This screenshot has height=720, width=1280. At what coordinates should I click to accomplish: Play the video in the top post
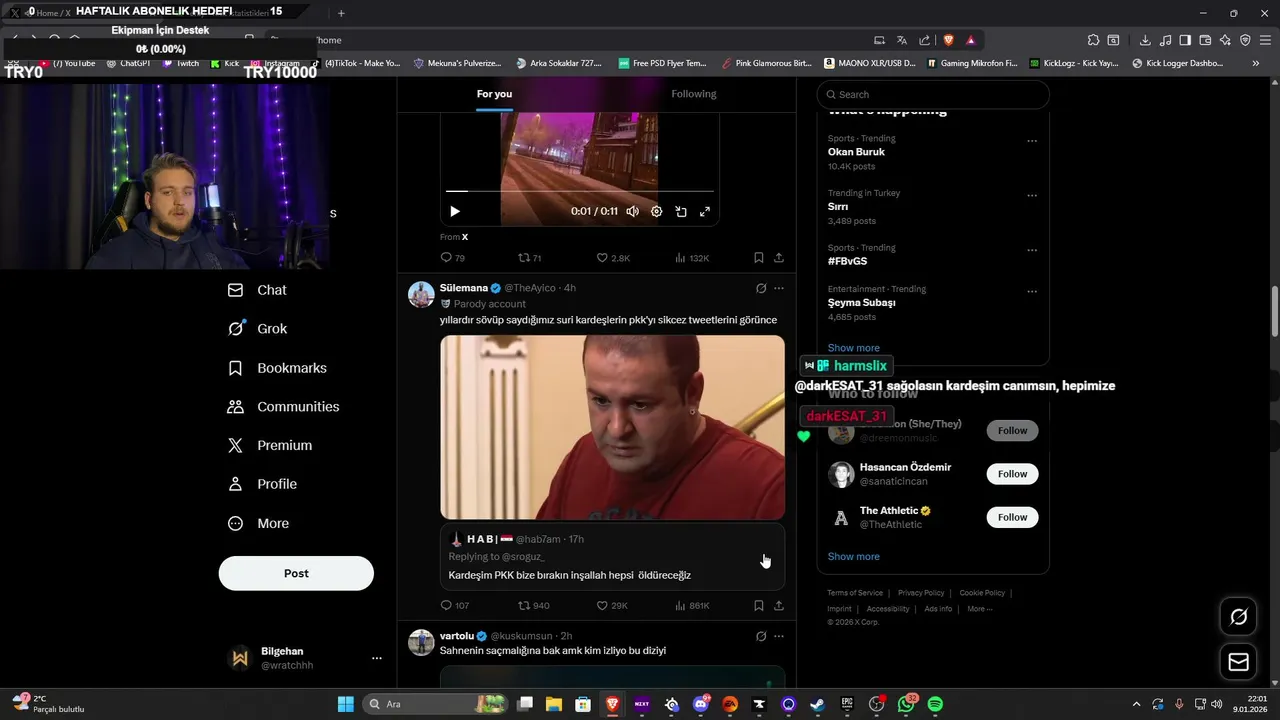[455, 211]
